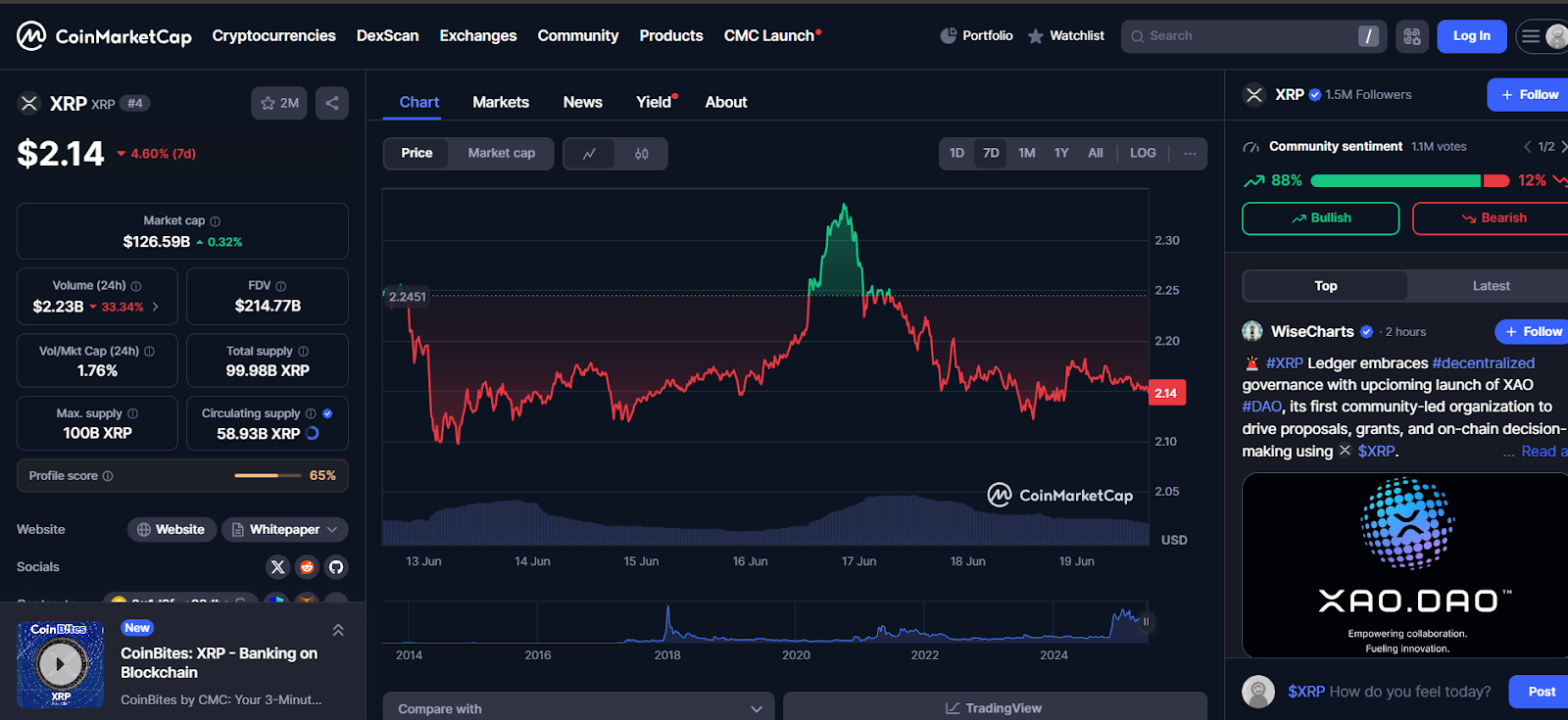Vote Bearish on community sentiment
The width and height of the screenshot is (1568, 720).
coord(1492,218)
